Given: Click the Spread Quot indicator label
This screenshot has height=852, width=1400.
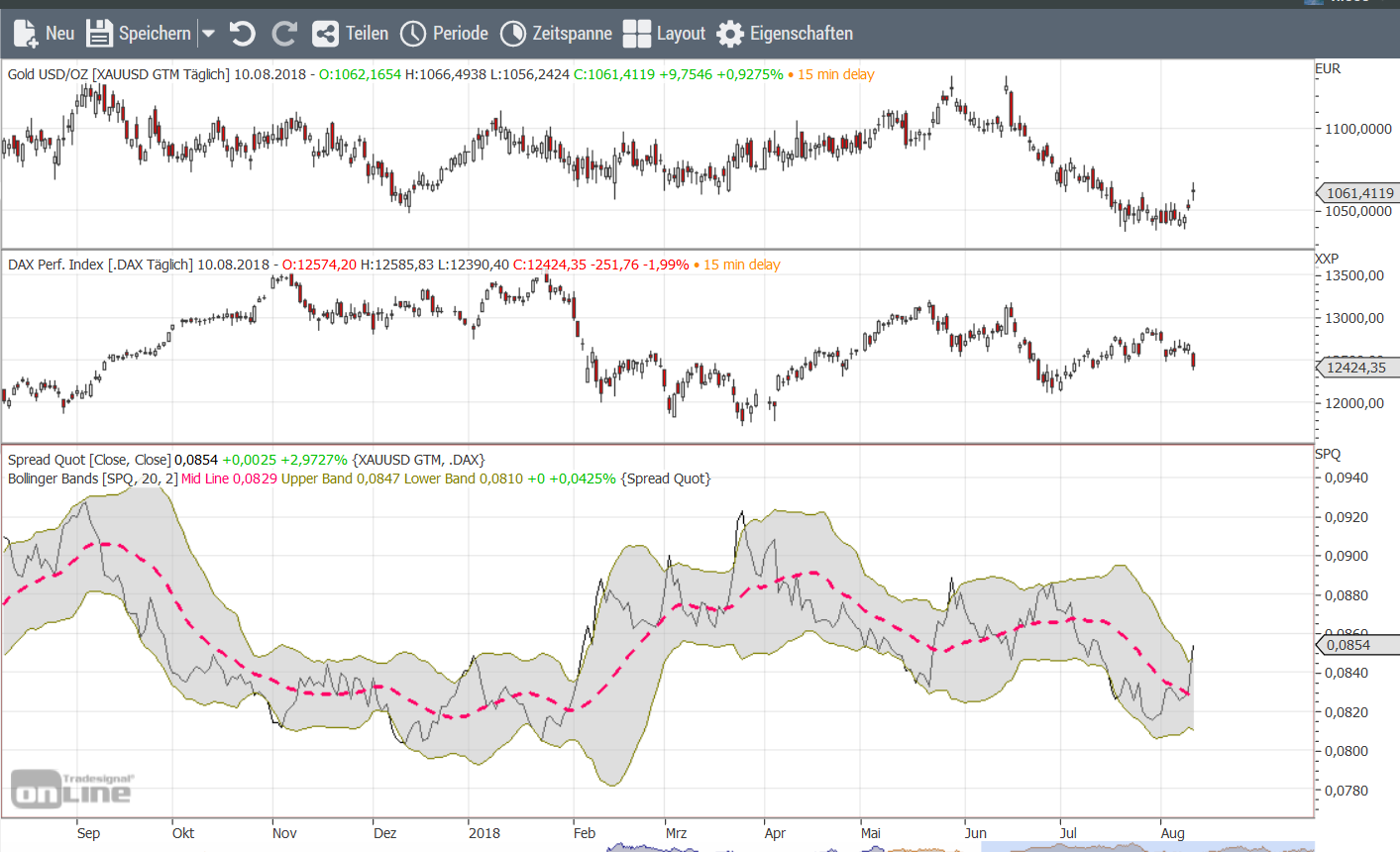Looking at the screenshot, I should [x=89, y=460].
